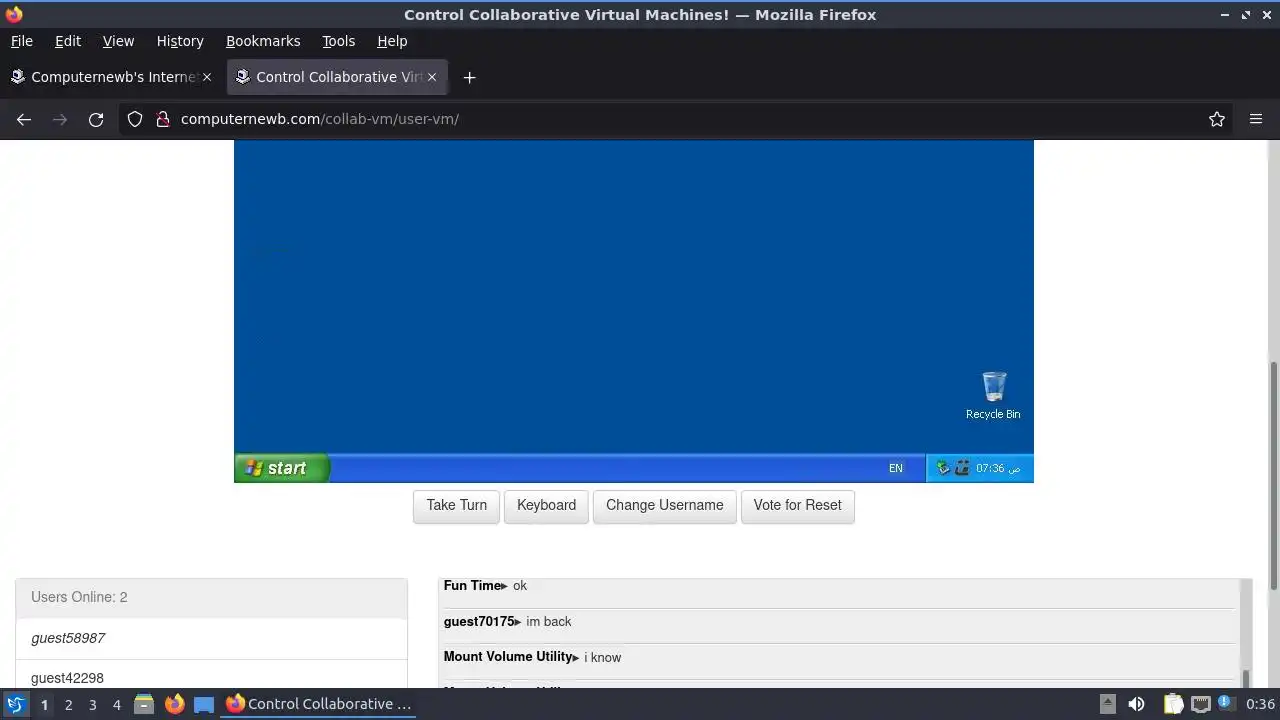Select user guest42298 in users list
Image resolution: width=1280 pixels, height=720 pixels.
[x=211, y=675]
